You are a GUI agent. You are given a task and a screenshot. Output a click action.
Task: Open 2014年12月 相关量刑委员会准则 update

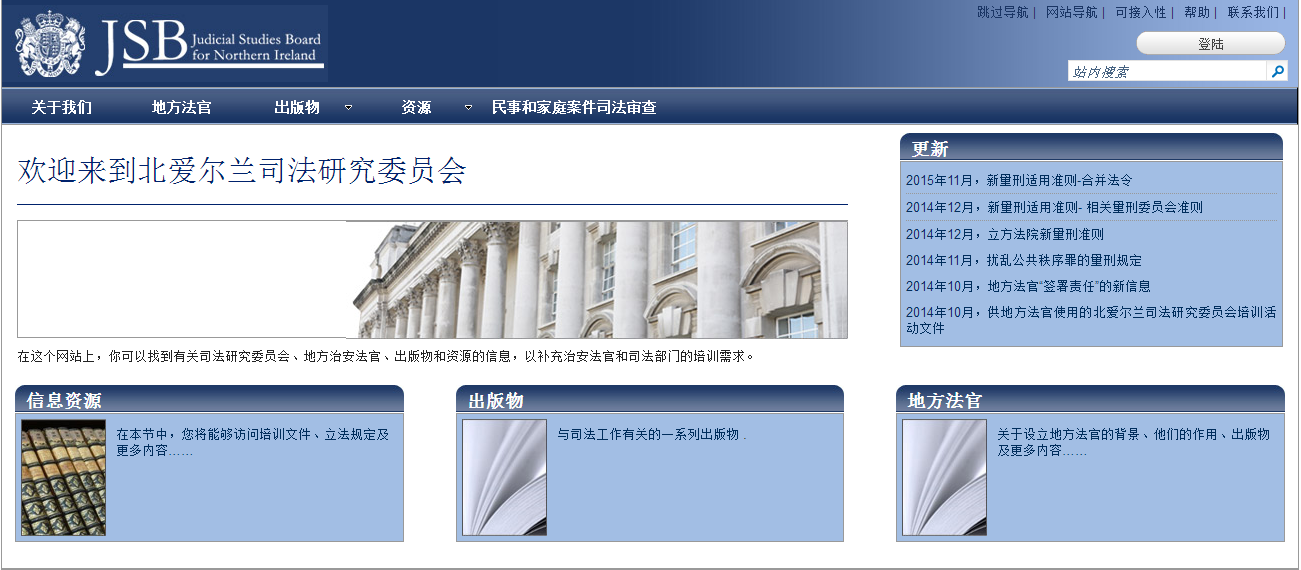coord(1054,208)
